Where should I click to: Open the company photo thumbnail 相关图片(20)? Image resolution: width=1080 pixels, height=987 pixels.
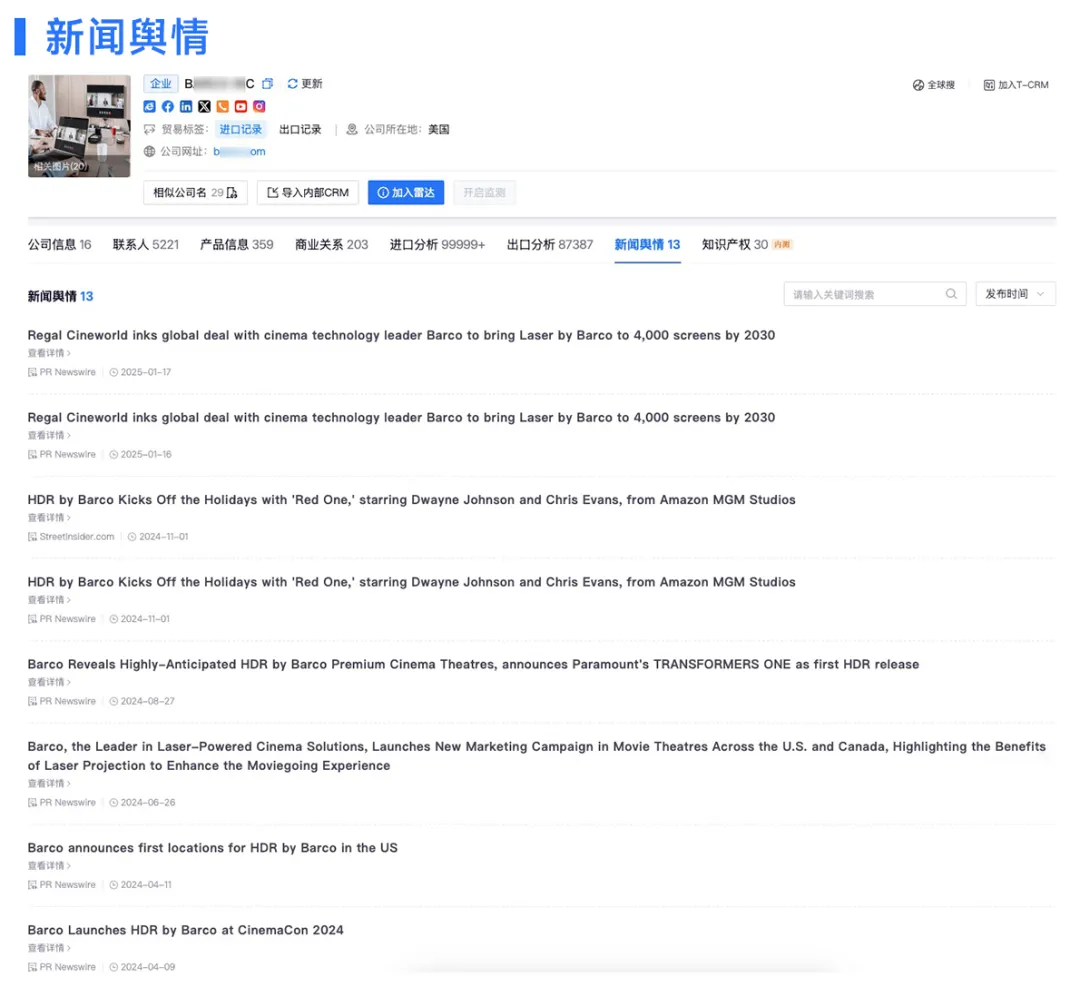pyautogui.click(x=79, y=126)
